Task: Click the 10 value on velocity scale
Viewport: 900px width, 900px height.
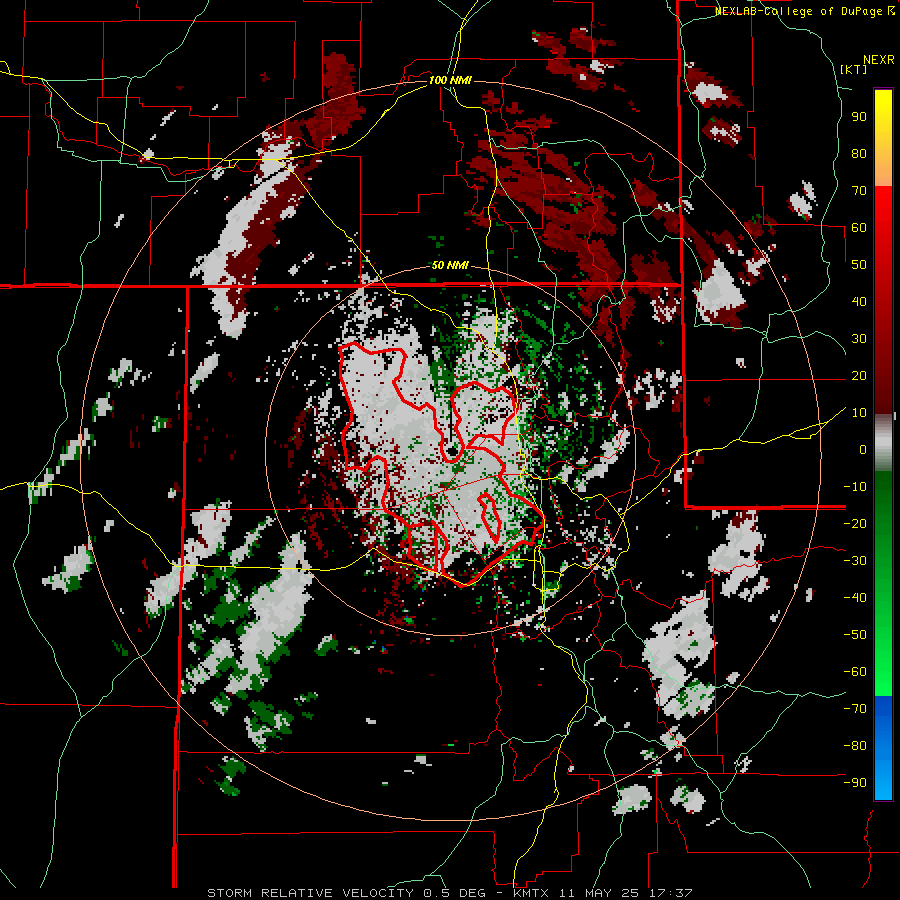Action: pyautogui.click(x=859, y=413)
